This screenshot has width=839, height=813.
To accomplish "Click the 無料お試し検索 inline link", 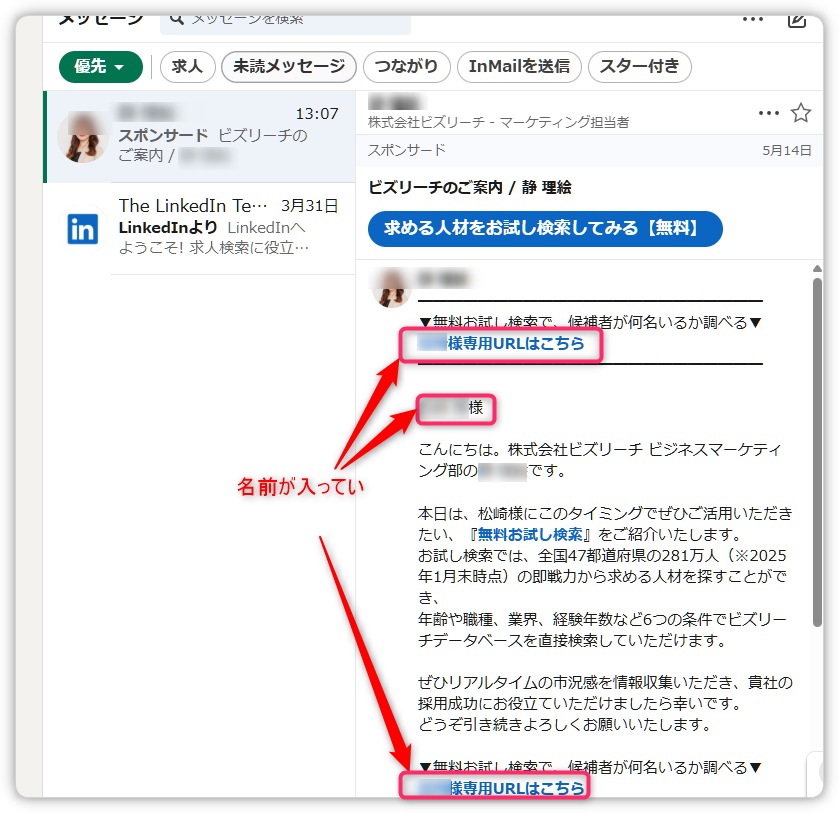I will click(x=530, y=534).
